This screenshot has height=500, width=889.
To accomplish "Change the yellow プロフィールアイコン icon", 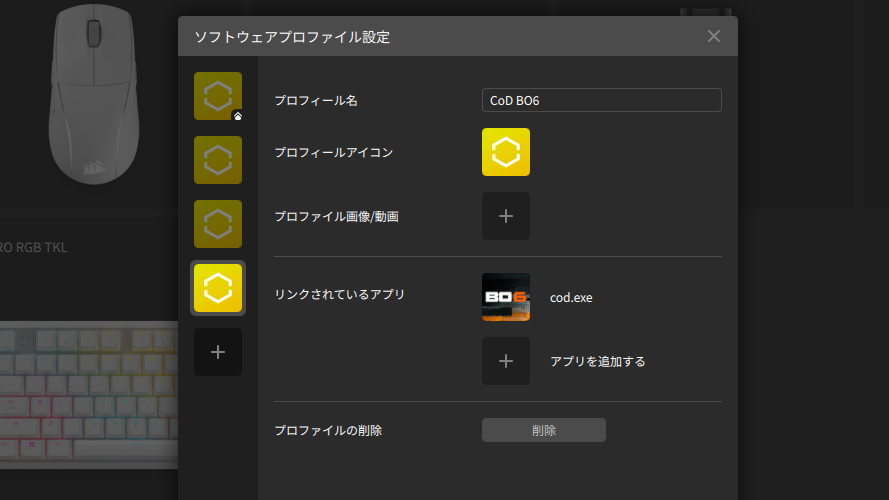I will pos(506,152).
